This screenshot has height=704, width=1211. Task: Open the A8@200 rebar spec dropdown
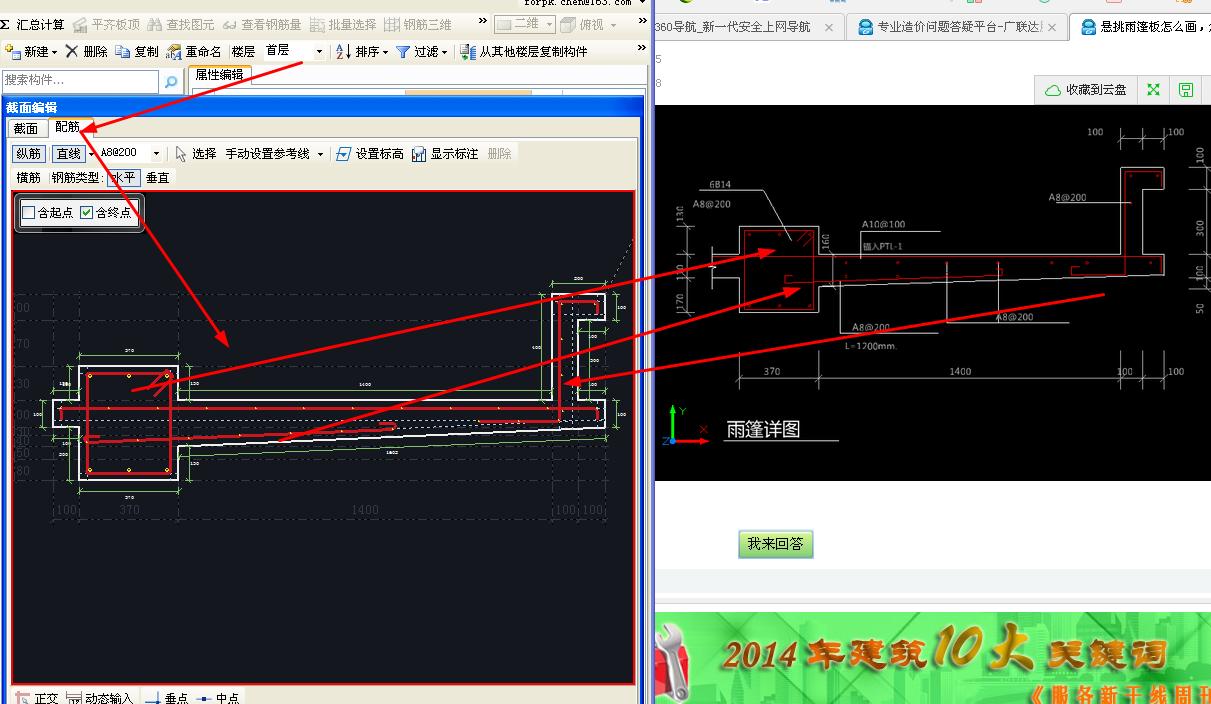(x=158, y=153)
